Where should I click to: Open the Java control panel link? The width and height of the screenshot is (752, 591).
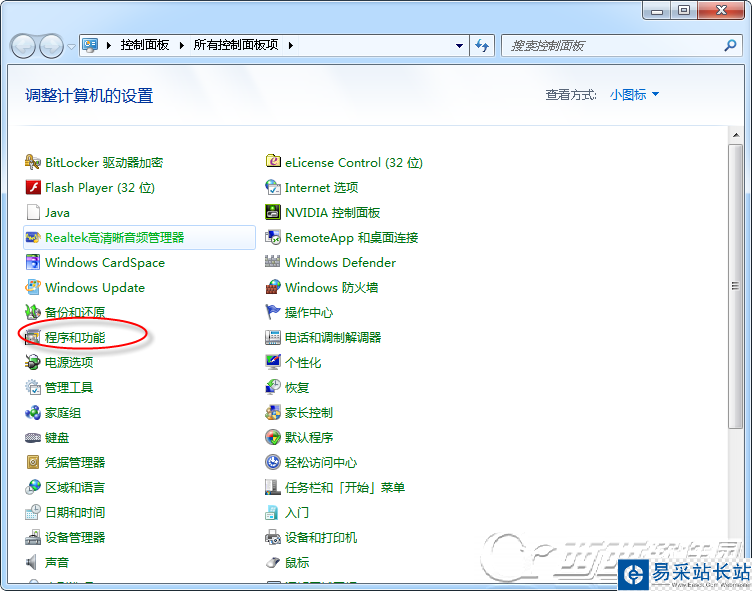(x=57, y=213)
